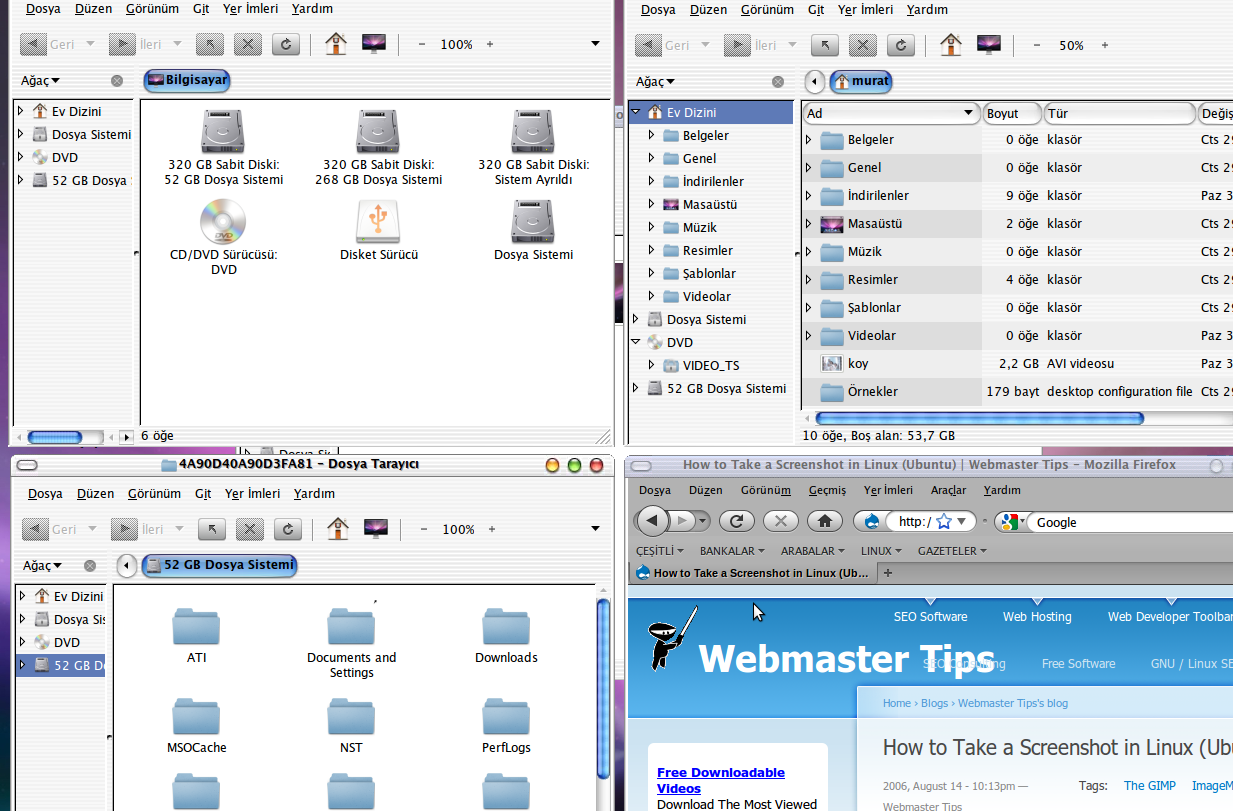The image size is (1233, 811).
Task: Click Firefox URL address field
Action: tap(914, 521)
